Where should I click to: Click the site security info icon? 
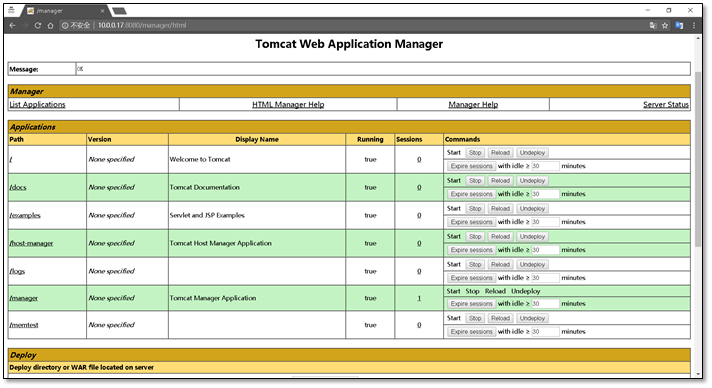pyautogui.click(x=65, y=25)
